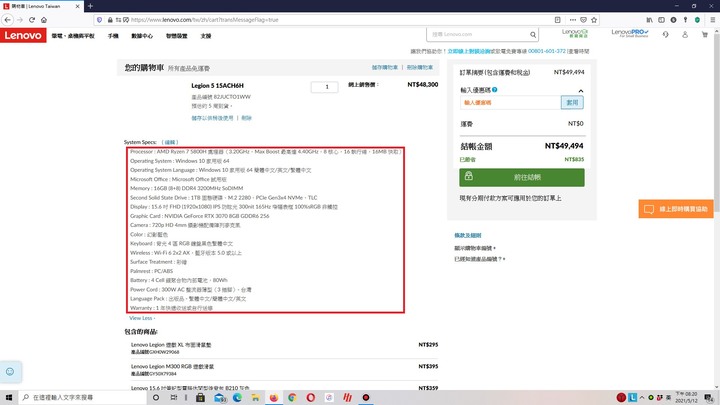Screen dimensions: 720x405
Task: Click the coupon help question-mark icon
Action: (495, 90)
